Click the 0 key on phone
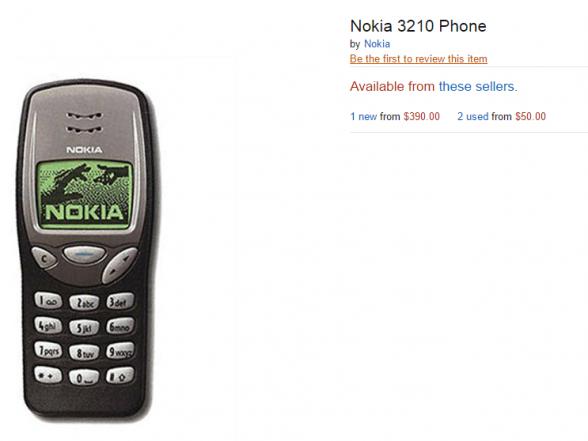 [84, 377]
